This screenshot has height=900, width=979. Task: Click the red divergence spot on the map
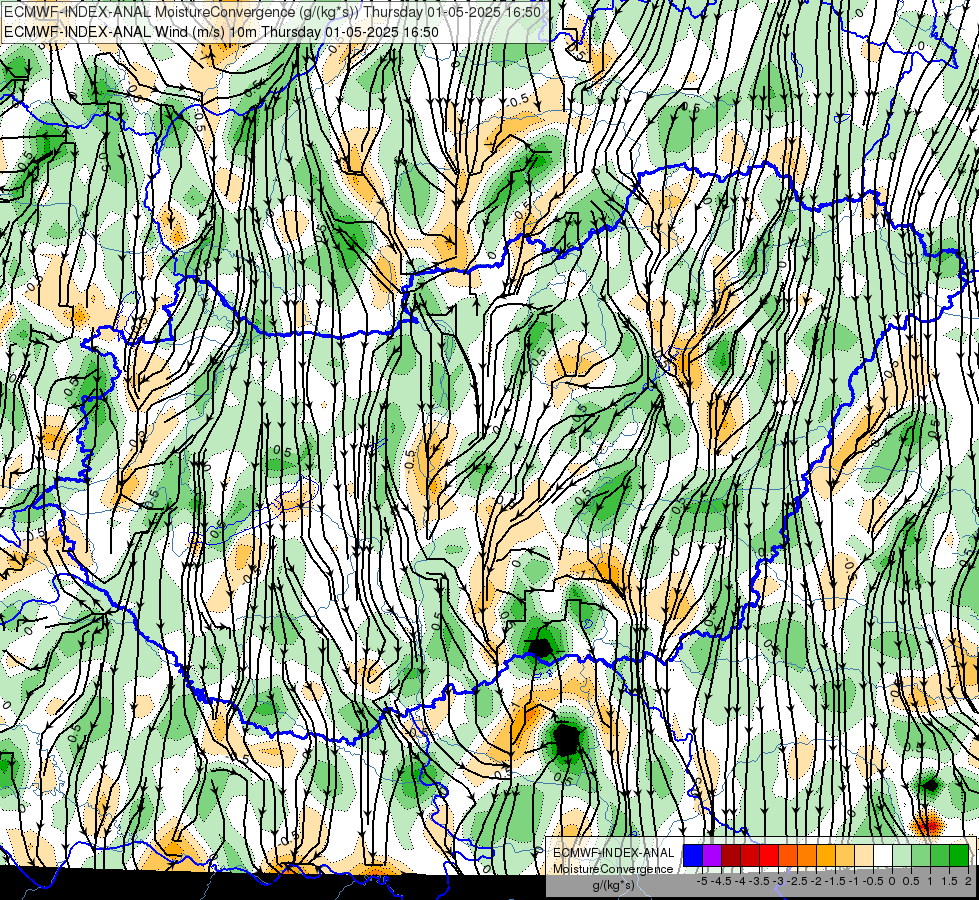928,826
